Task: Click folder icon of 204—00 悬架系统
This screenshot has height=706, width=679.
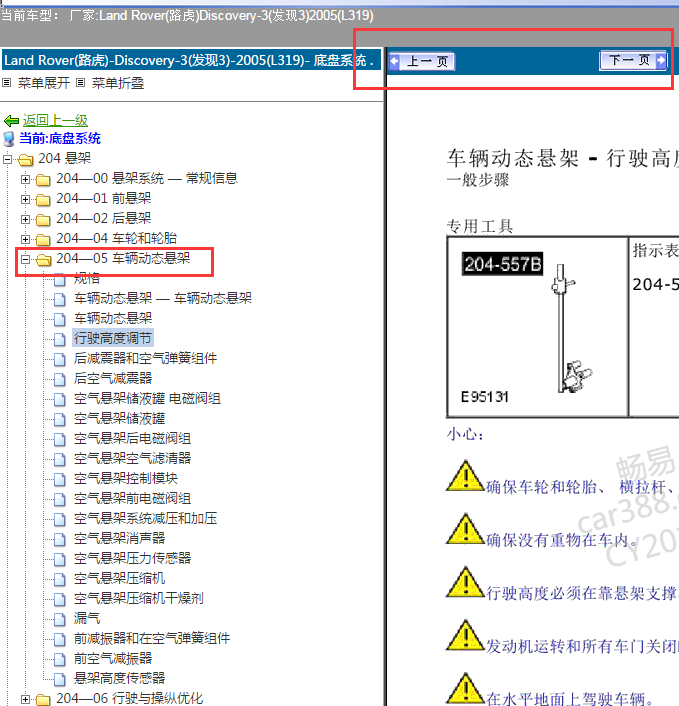Action: [43, 180]
